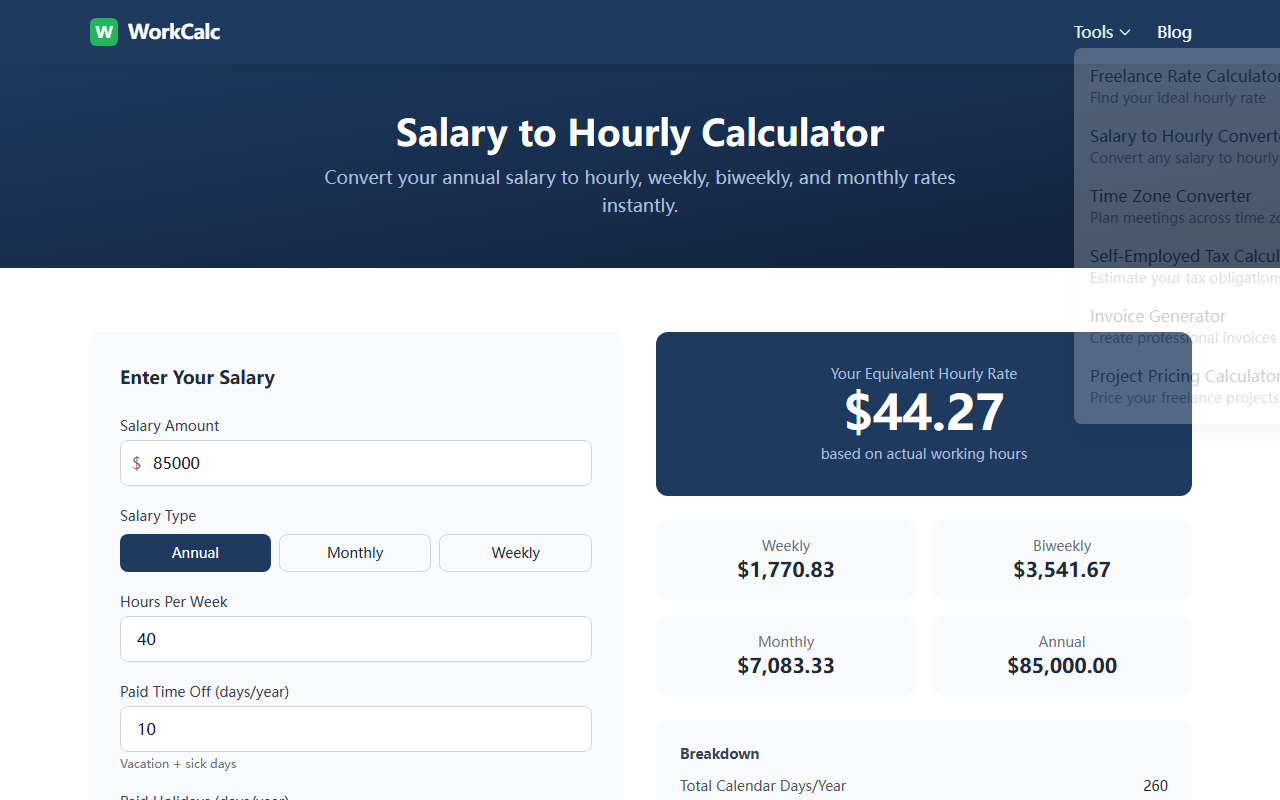The height and width of the screenshot is (800, 1280).
Task: Click the Hours Per Week field
Action: pyautogui.click(x=356, y=639)
